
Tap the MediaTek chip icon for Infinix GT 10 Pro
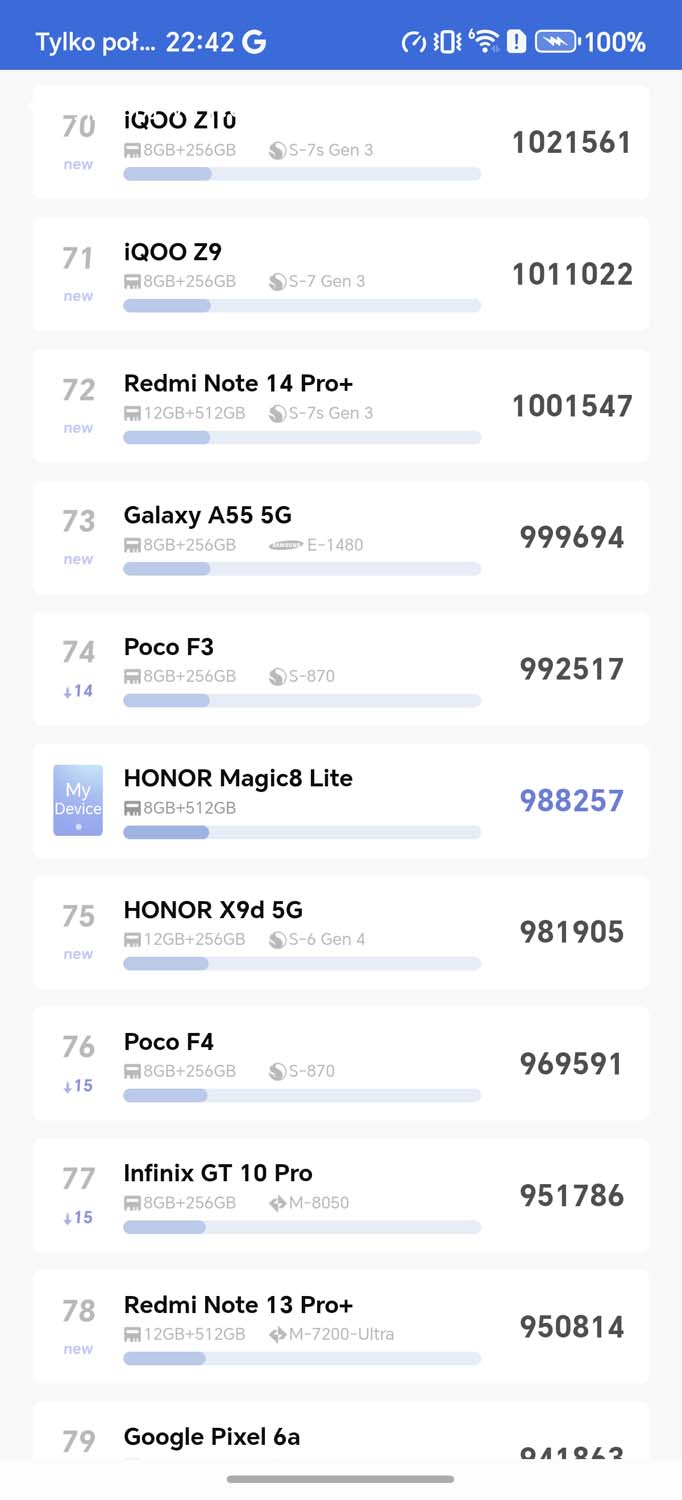[x=277, y=1203]
